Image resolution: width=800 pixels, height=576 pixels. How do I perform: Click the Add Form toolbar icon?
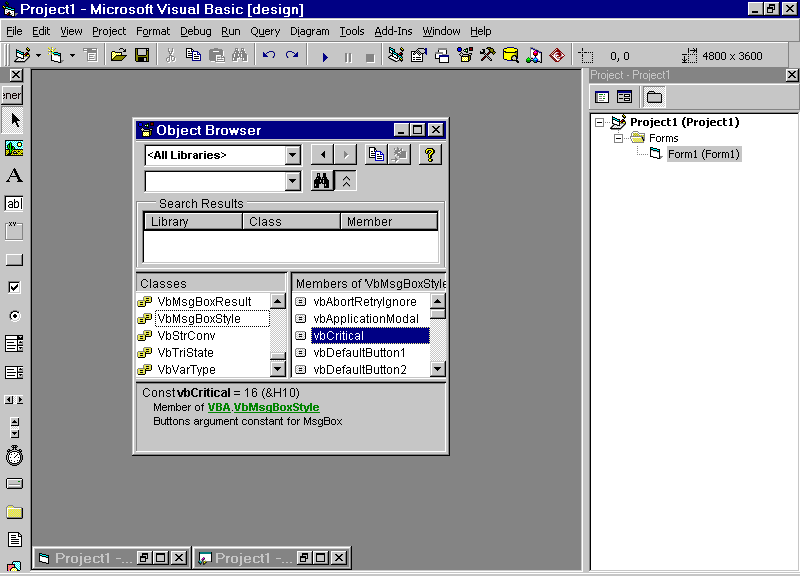(x=55, y=55)
